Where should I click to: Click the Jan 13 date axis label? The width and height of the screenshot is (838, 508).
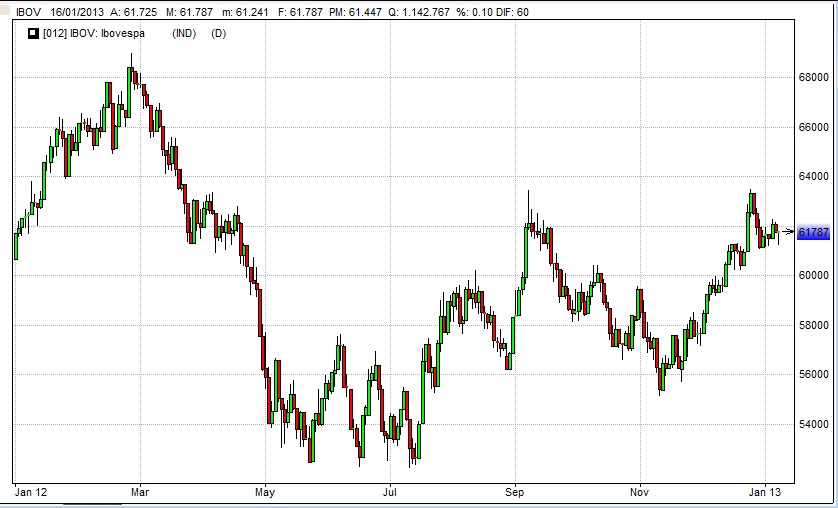tap(765, 492)
